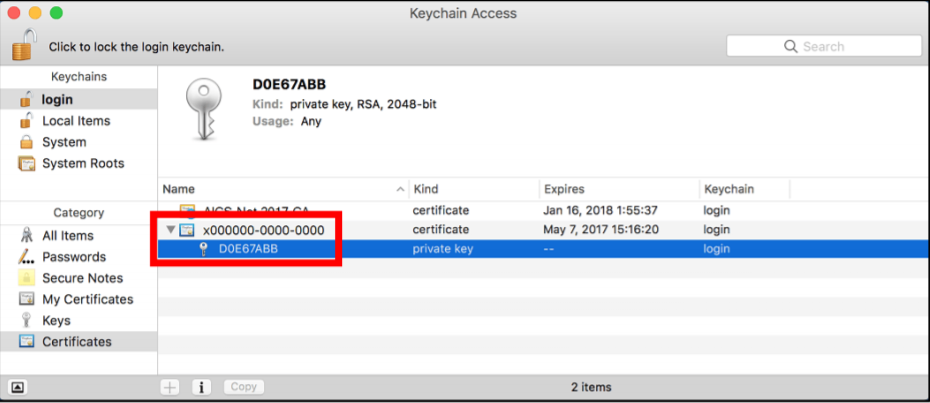The image size is (930, 403).
Task: Click the Search field
Action: point(830,46)
